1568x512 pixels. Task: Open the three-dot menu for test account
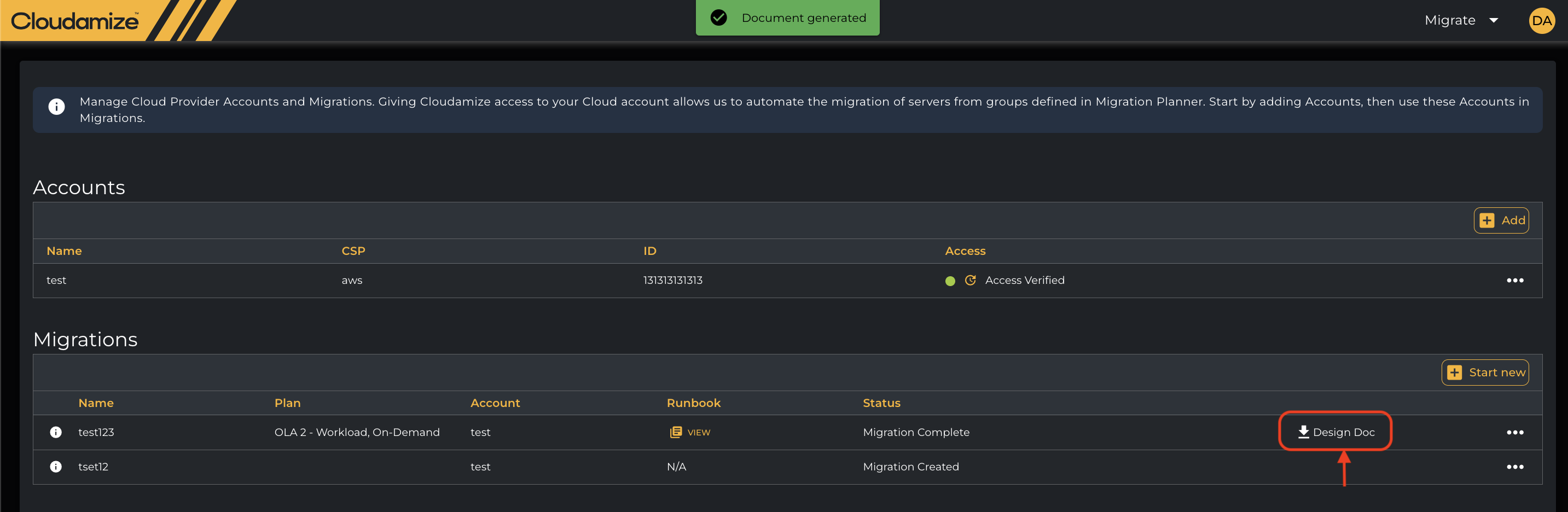(1514, 280)
